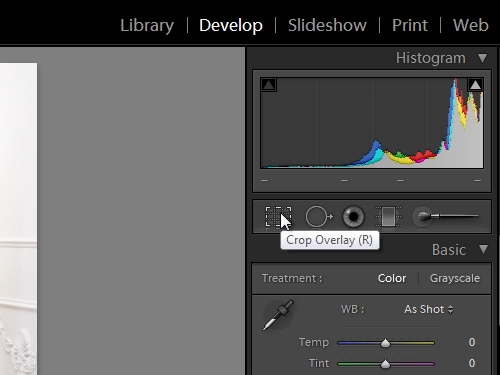Toggle the shadow clipping indicator in histogram
The height and width of the screenshot is (375, 500).
pyautogui.click(x=269, y=85)
